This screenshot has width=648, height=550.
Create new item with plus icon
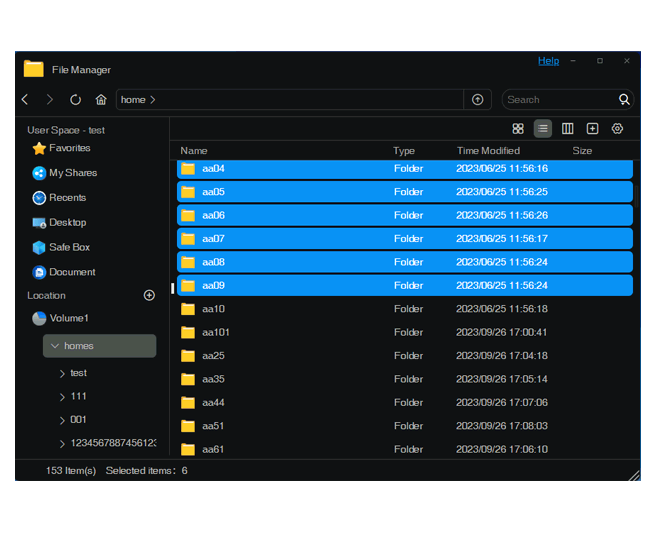click(x=592, y=129)
